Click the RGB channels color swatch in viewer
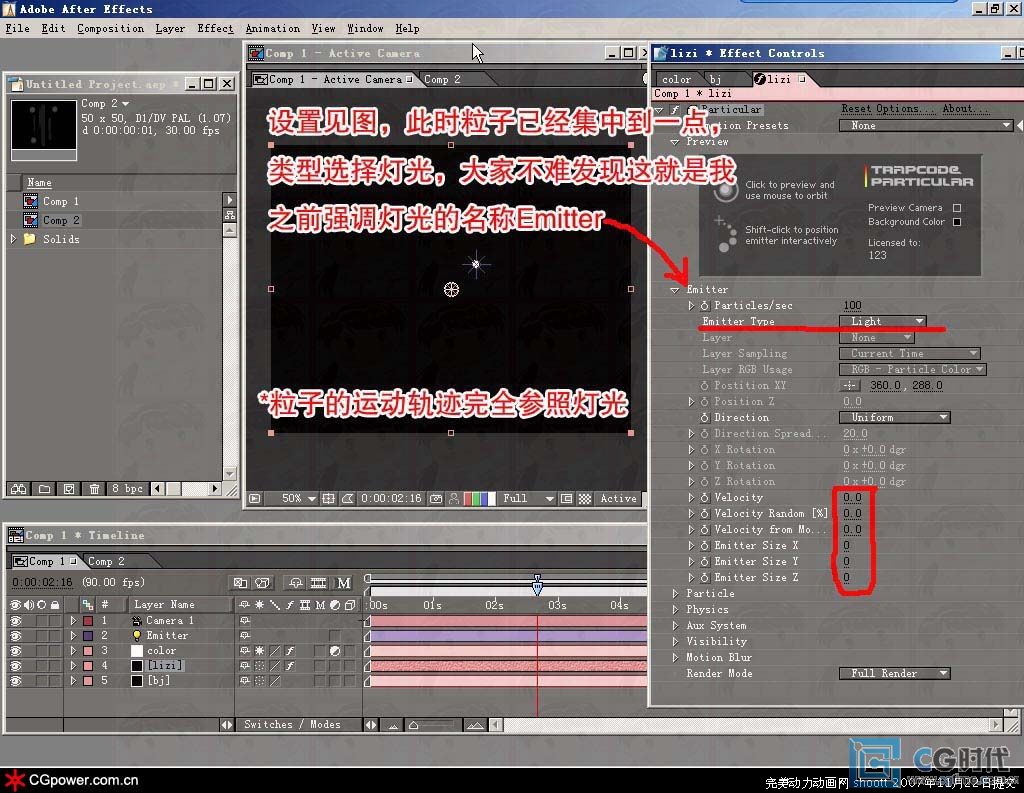Viewport: 1024px width, 793px height. coord(479,498)
